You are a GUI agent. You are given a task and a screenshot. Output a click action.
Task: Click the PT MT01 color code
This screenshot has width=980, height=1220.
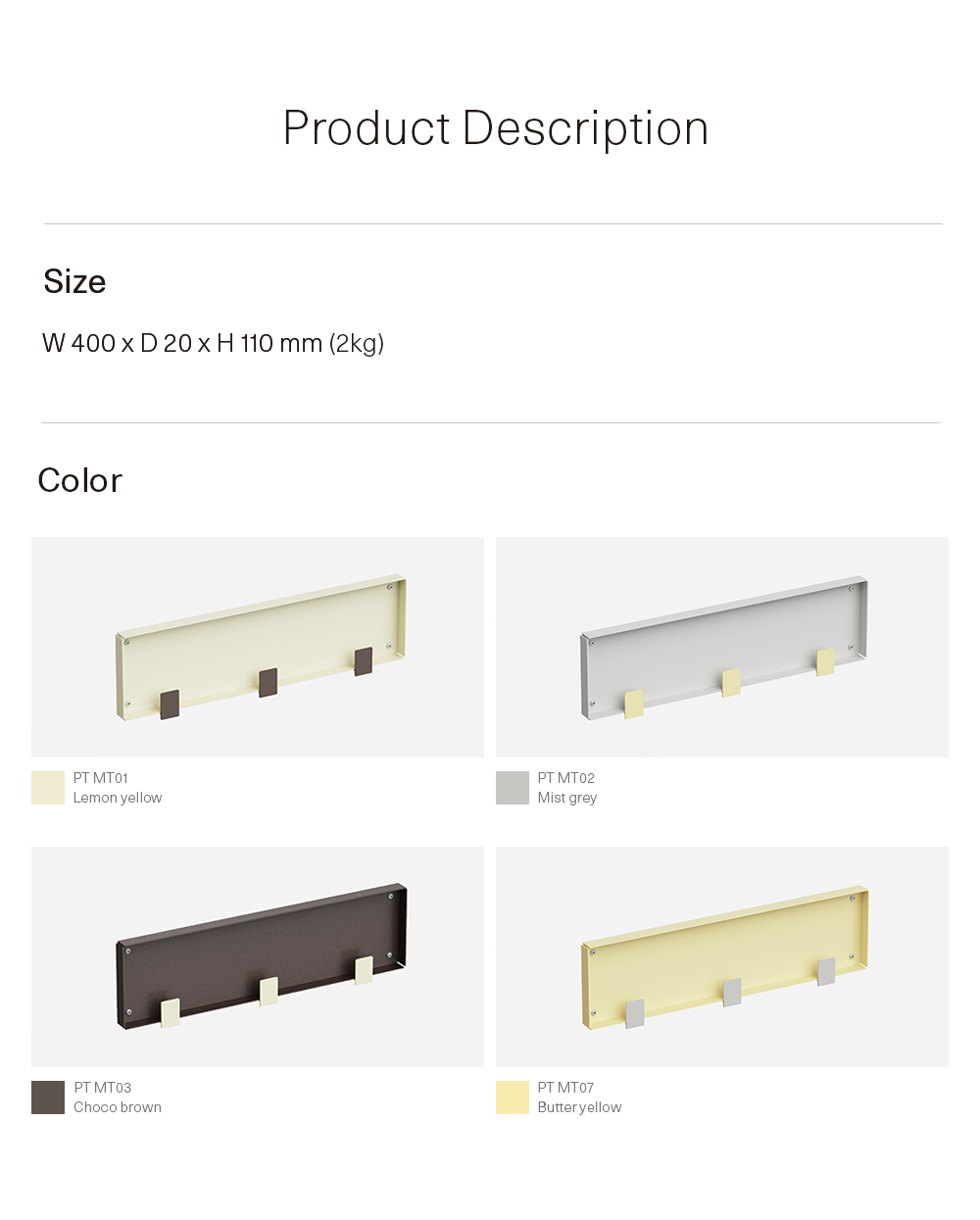(x=101, y=778)
